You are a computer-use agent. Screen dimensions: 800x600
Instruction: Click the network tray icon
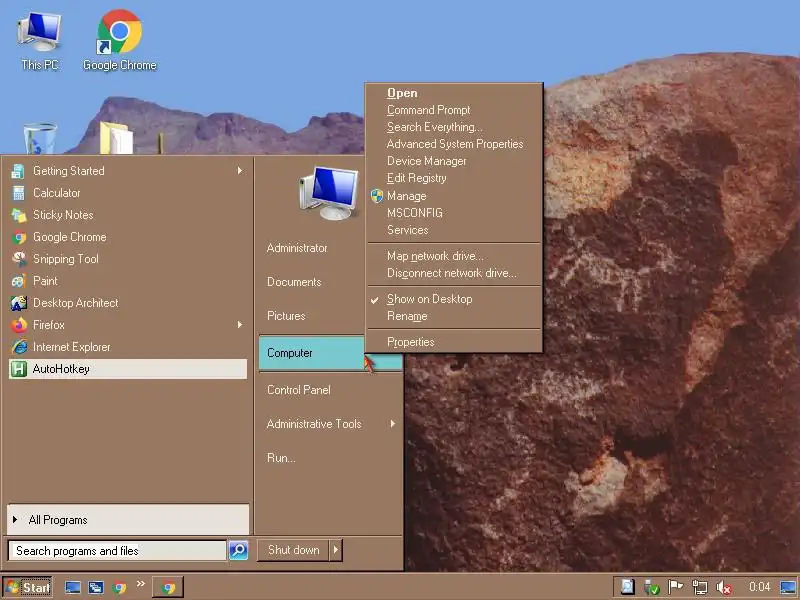[699, 587]
